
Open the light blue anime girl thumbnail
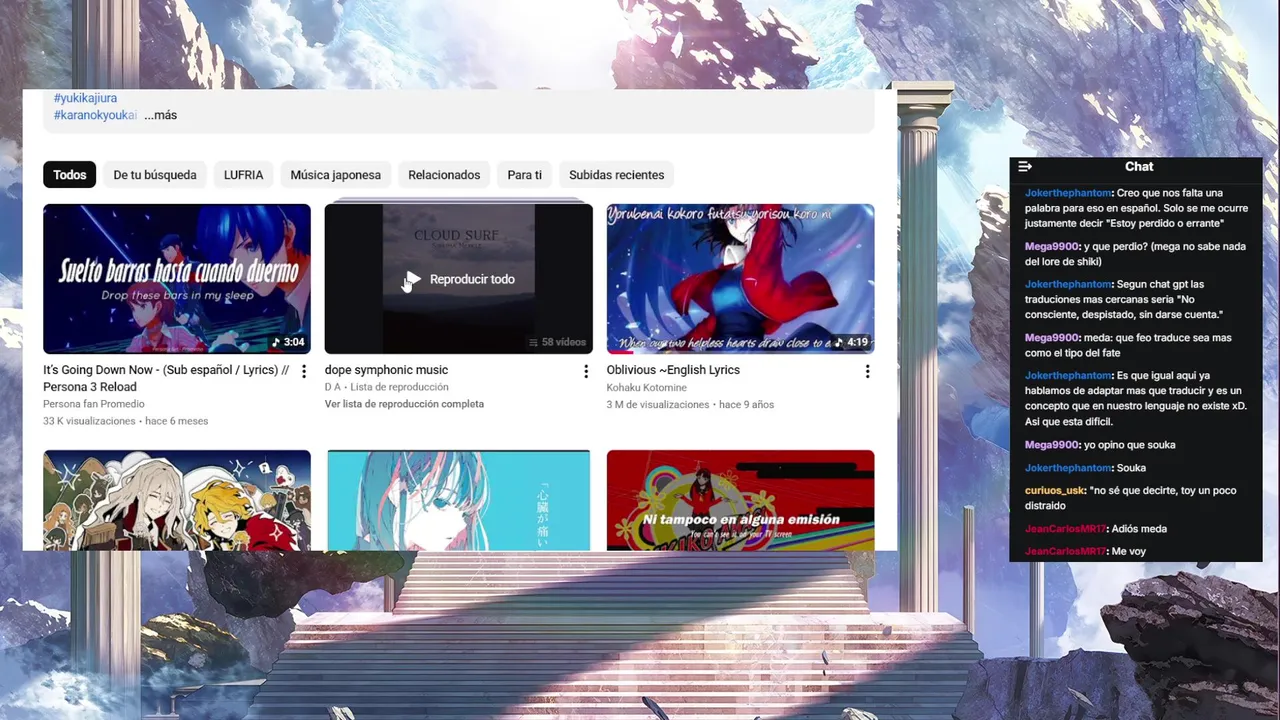pos(458,500)
